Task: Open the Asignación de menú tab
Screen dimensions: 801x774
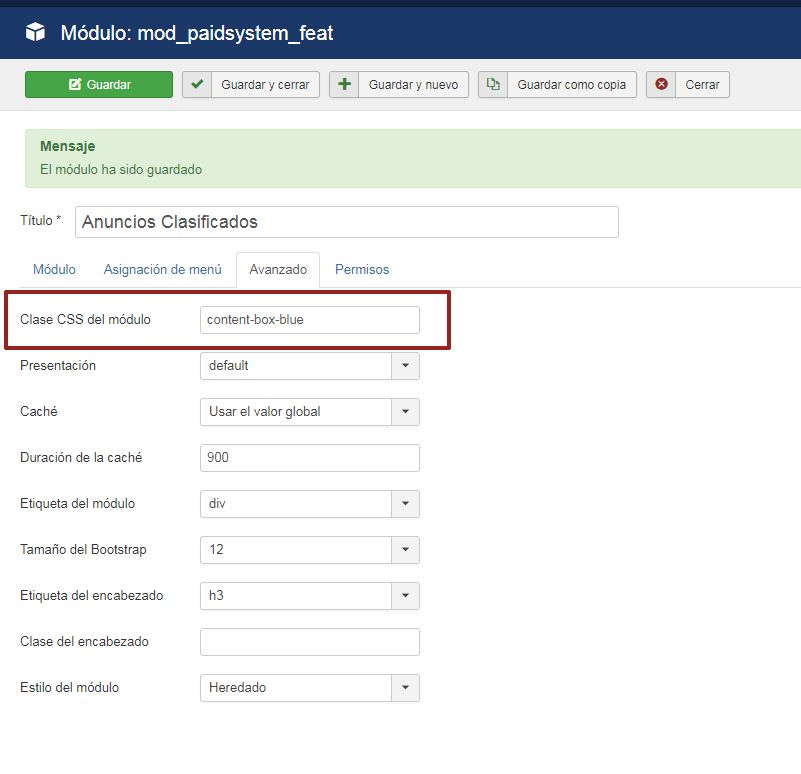Action: click(162, 269)
